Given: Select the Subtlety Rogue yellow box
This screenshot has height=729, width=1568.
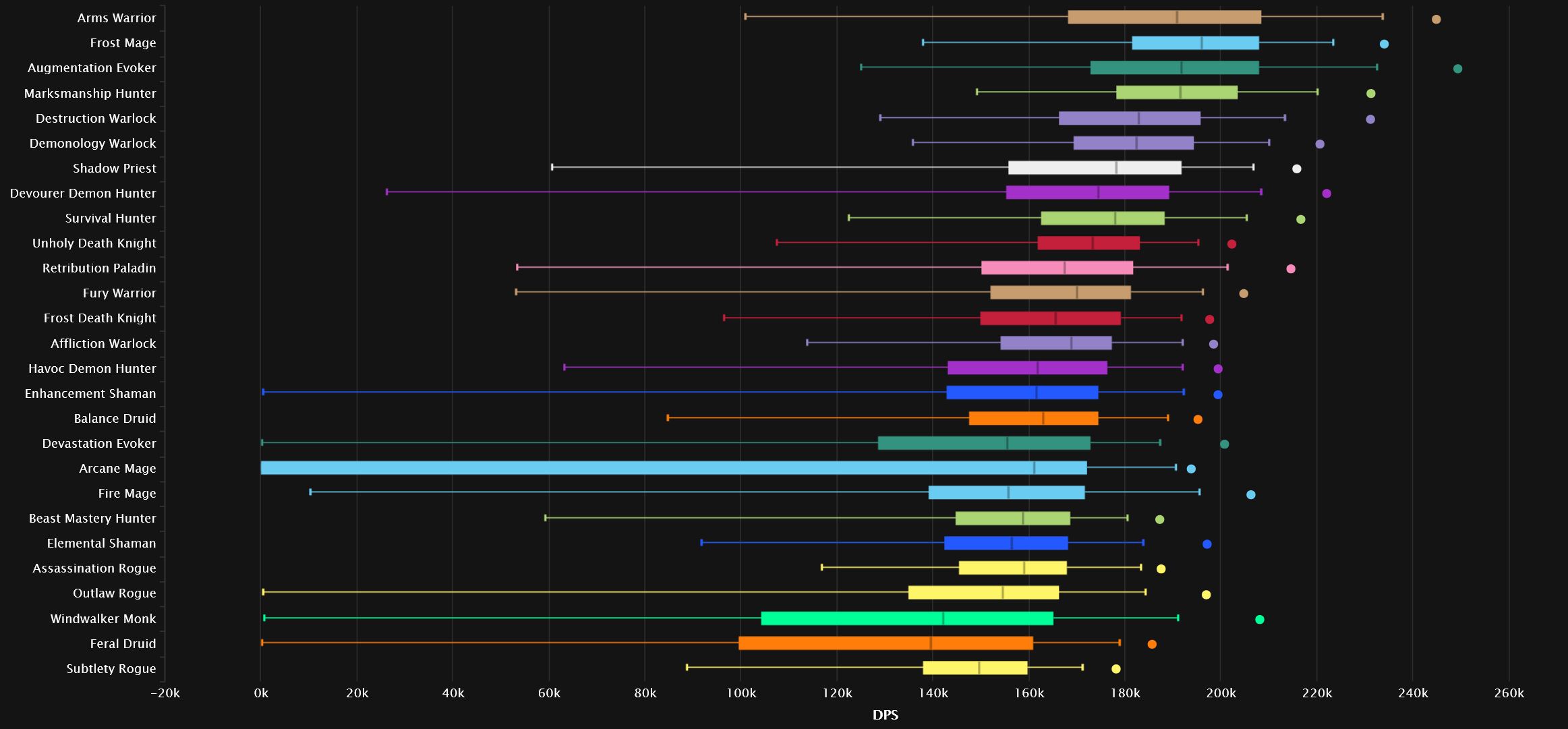Looking at the screenshot, I should (x=975, y=668).
